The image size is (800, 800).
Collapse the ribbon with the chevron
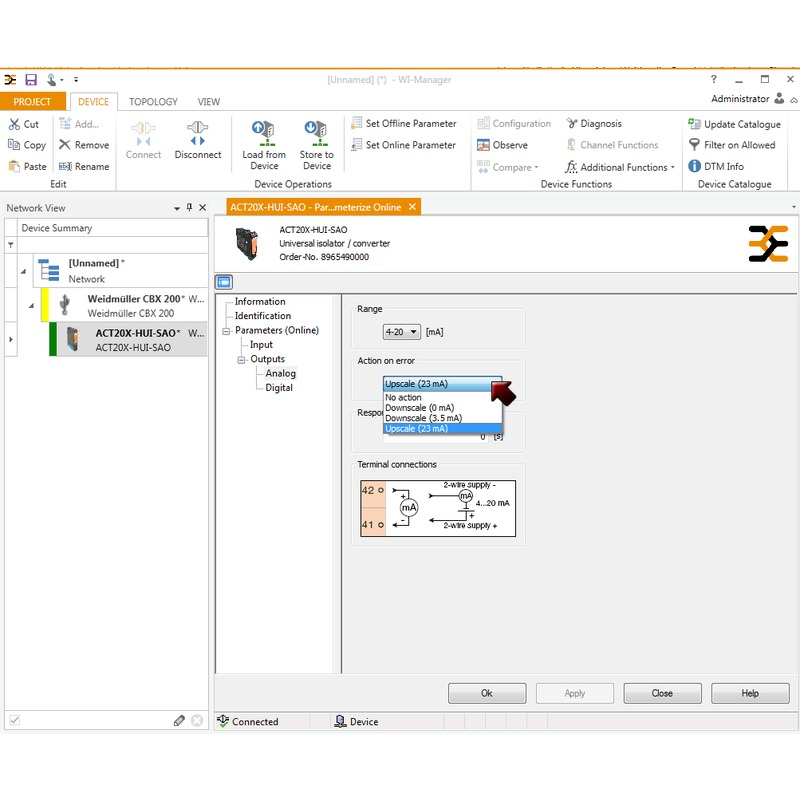pos(793,101)
